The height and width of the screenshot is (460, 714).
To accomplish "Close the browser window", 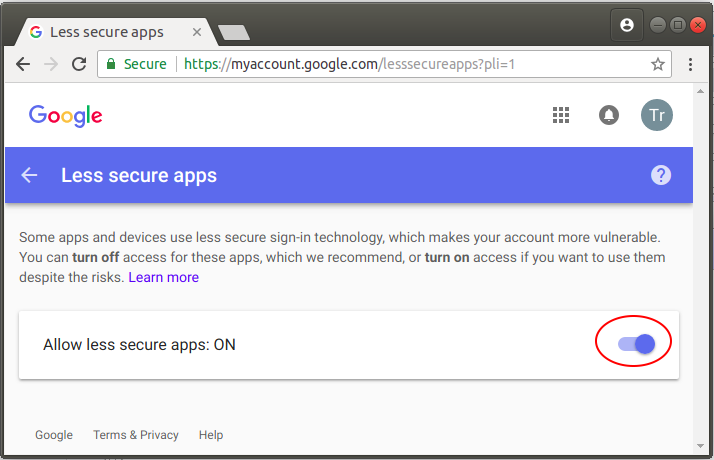I will (698, 25).
